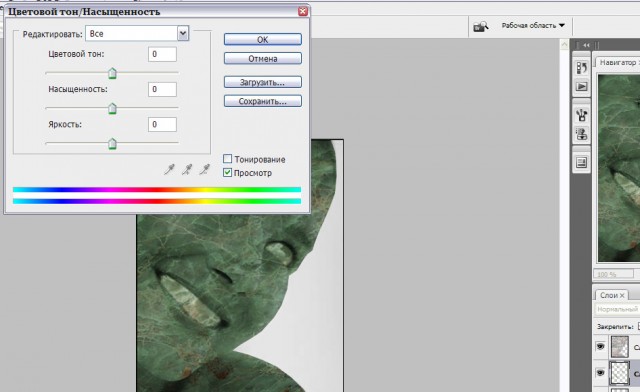Select the subtract-from-sample eyedropper (minus)

(x=204, y=169)
